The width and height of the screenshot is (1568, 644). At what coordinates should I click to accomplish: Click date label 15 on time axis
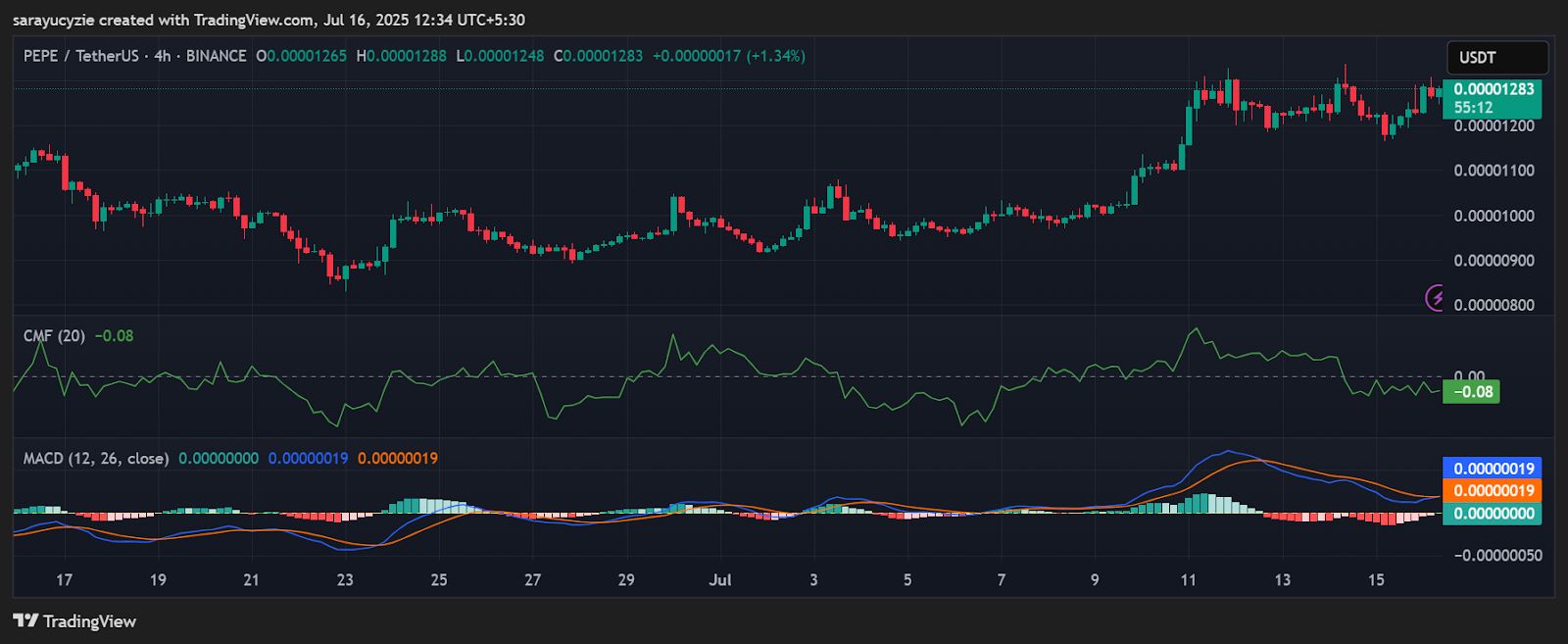(x=1376, y=580)
